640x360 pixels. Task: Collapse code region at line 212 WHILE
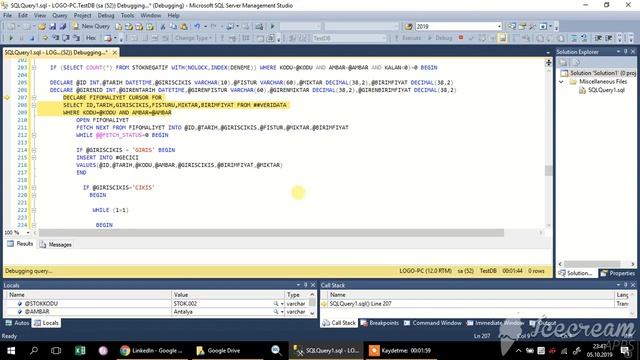pyautogui.click(x=34, y=135)
